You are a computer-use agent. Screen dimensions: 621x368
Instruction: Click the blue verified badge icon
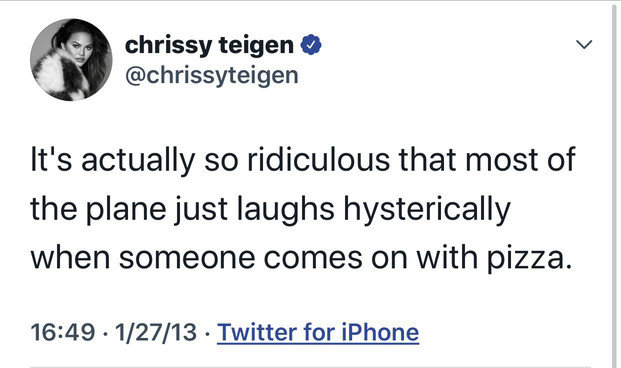pyautogui.click(x=311, y=45)
